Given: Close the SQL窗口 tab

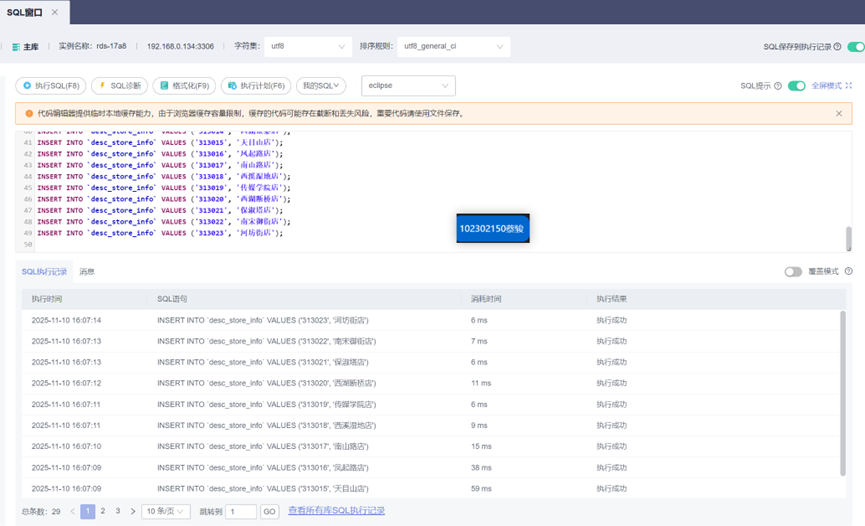Looking at the screenshot, I should (x=55, y=12).
